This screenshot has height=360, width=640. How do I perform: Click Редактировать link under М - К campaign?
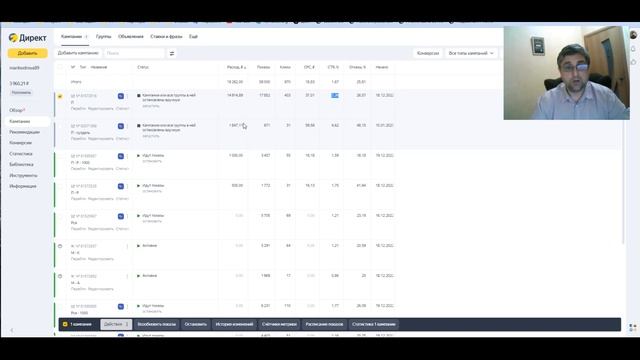101,259
